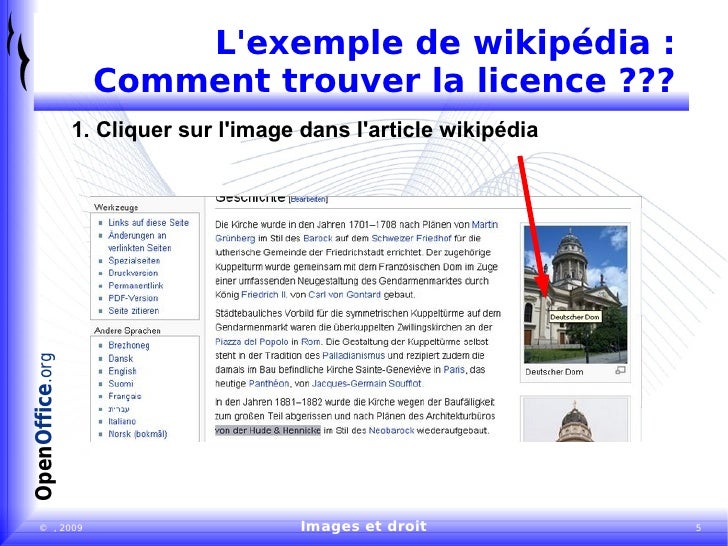Open the Neobarock link
The image size is (728, 546).
point(391,431)
